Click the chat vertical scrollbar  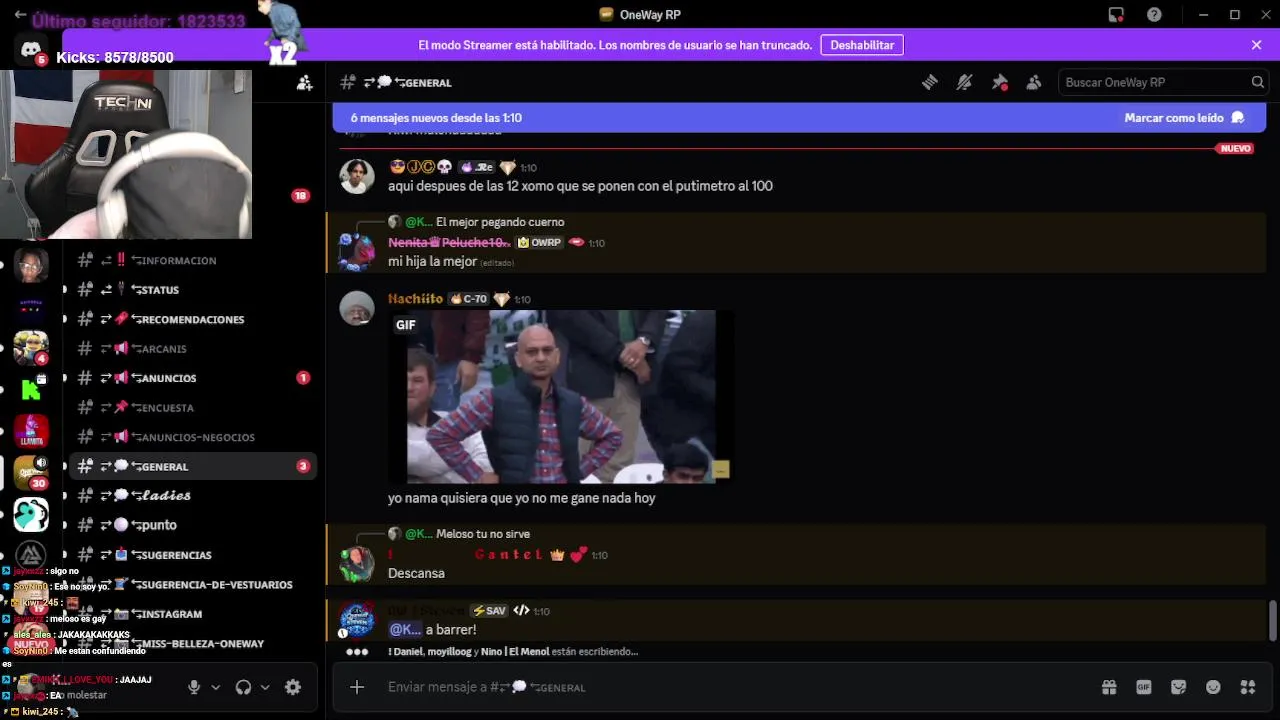click(1273, 620)
